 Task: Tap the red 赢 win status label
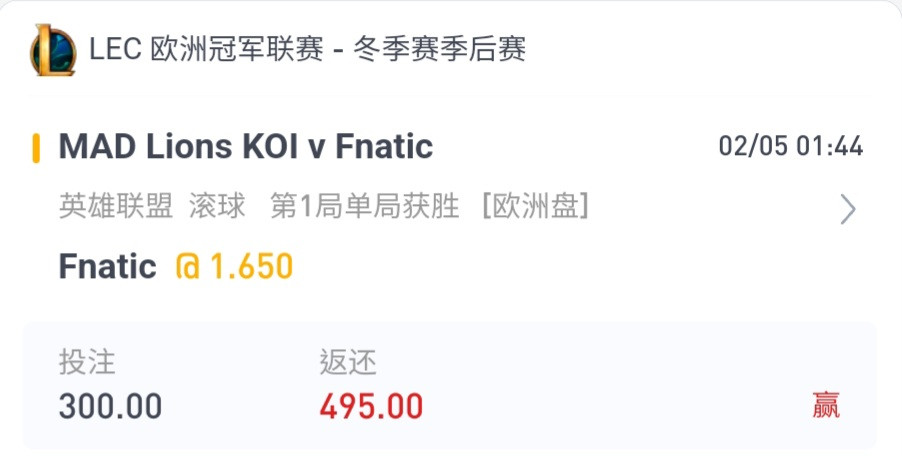[826, 405]
